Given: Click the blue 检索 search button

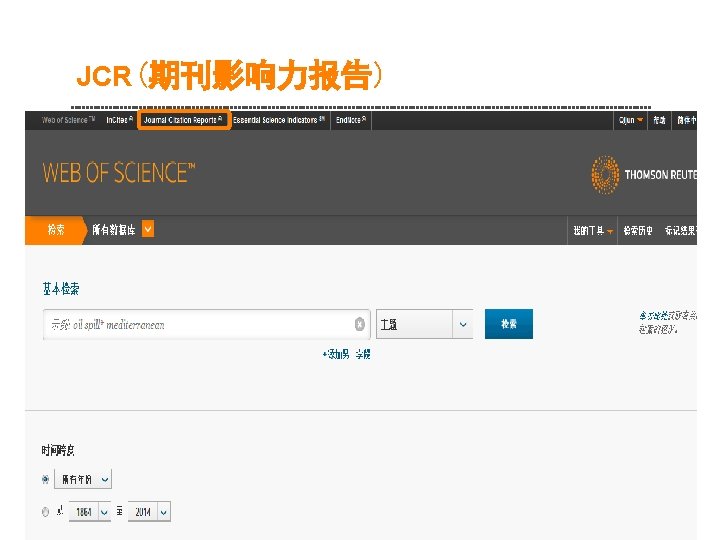Looking at the screenshot, I should pyautogui.click(x=509, y=324).
